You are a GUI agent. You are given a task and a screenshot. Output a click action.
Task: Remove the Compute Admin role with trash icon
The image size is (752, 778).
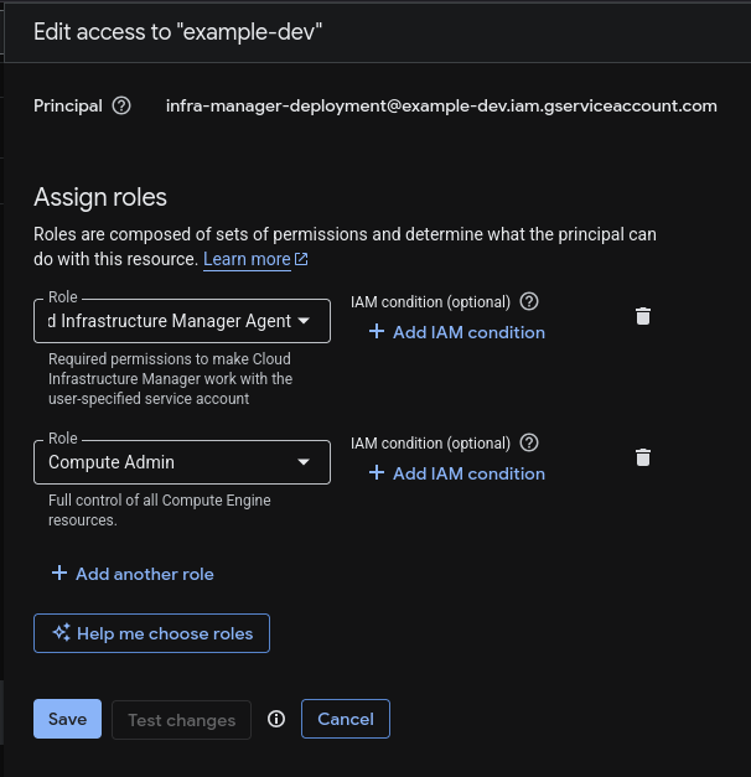pyautogui.click(x=643, y=457)
